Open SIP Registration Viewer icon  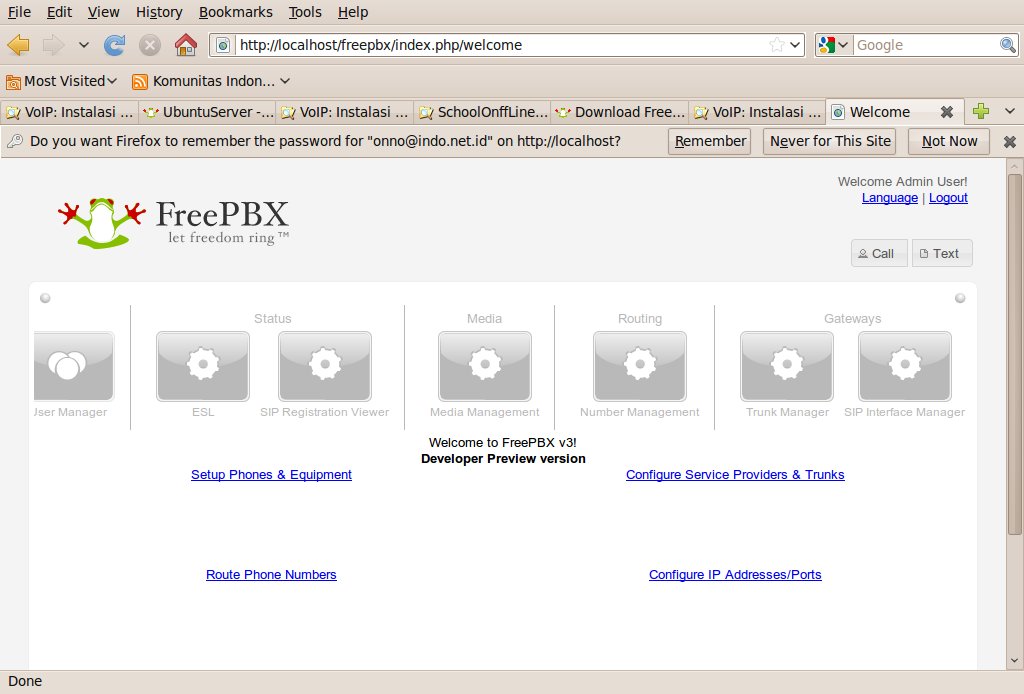pos(325,366)
